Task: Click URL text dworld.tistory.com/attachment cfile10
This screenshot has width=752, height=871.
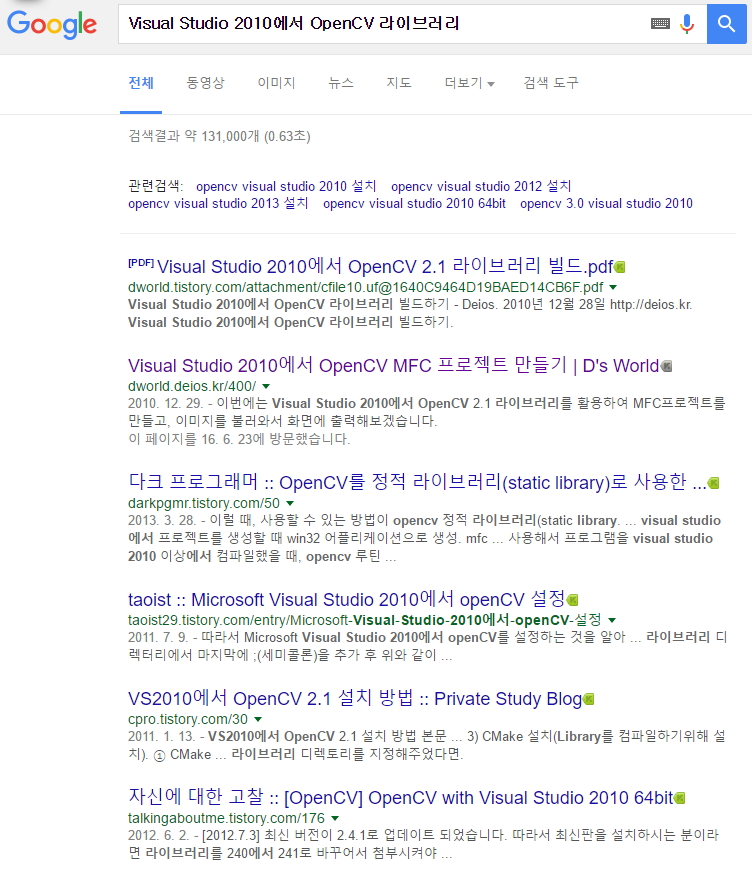Action: [365, 287]
